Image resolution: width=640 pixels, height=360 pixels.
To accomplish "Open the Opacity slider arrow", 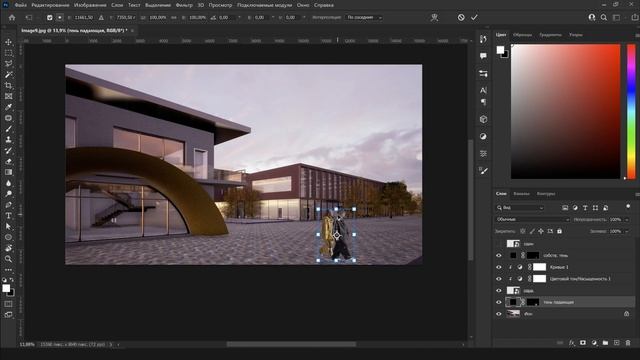I will [627, 220].
